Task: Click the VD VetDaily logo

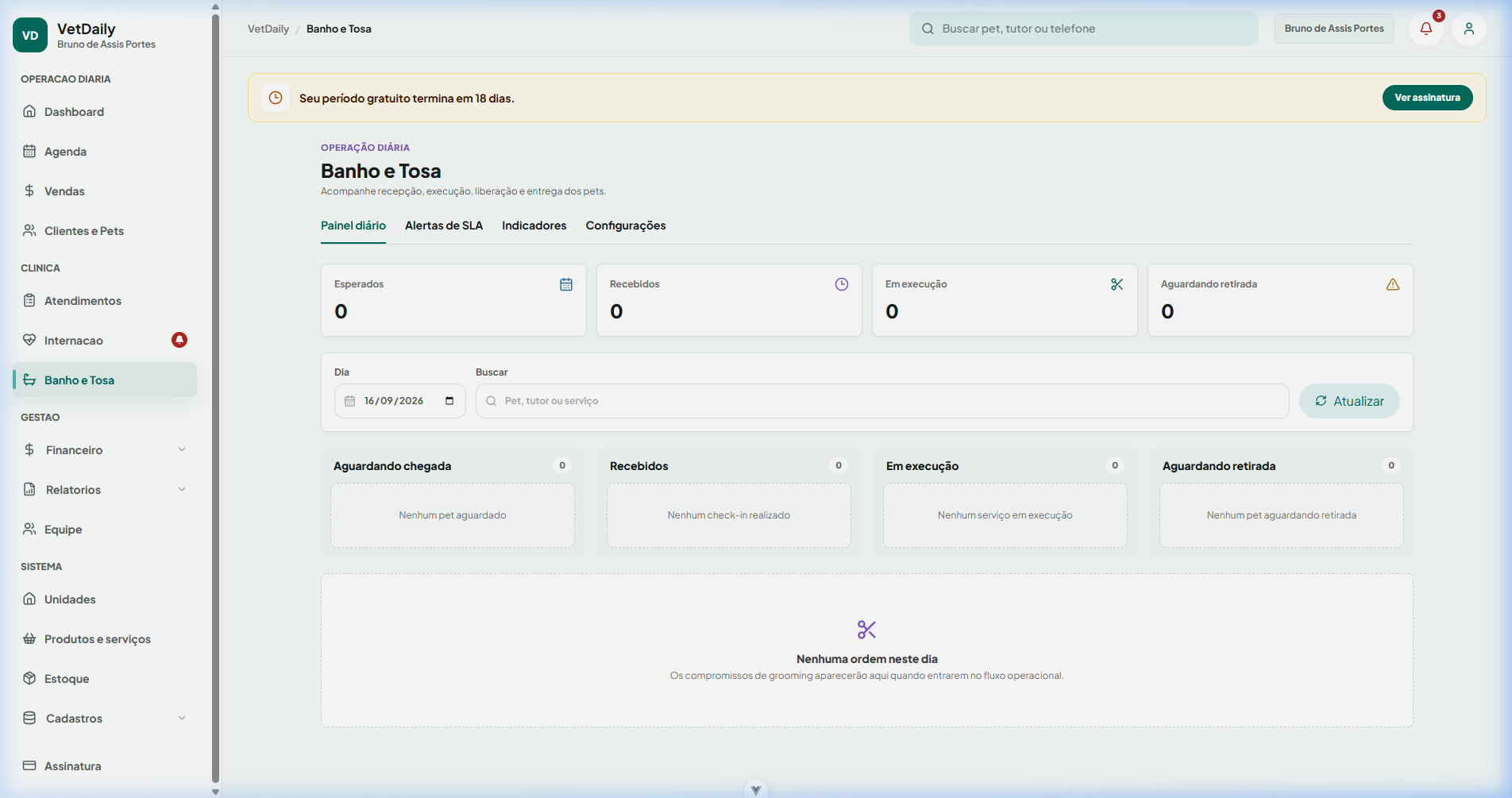Action: 30,35
